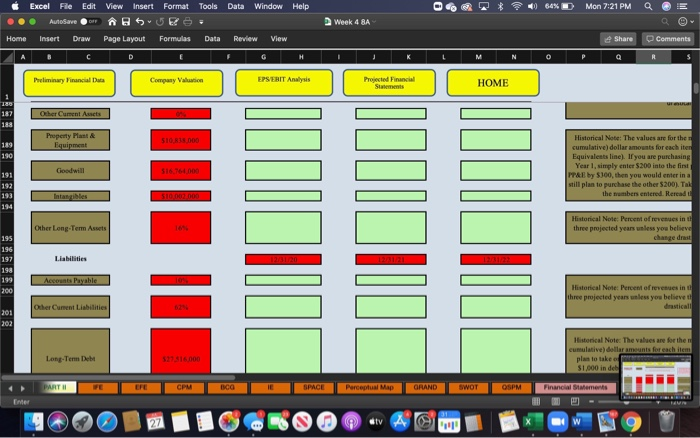Screen dimensions: 700x438
Task: Open the Review ribbon tab
Action: (x=245, y=39)
